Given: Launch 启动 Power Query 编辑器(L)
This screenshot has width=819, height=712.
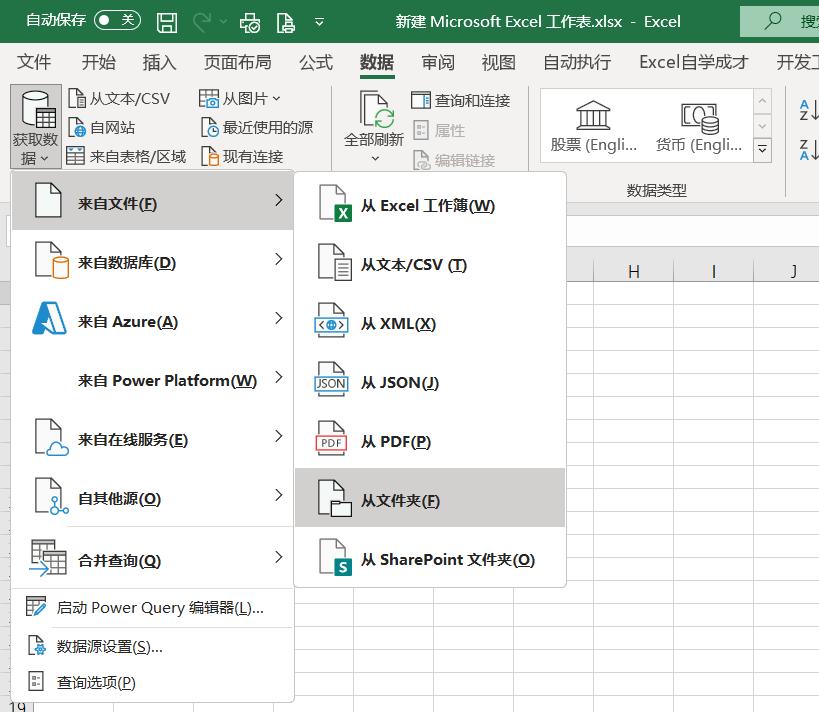Looking at the screenshot, I should tap(152, 608).
